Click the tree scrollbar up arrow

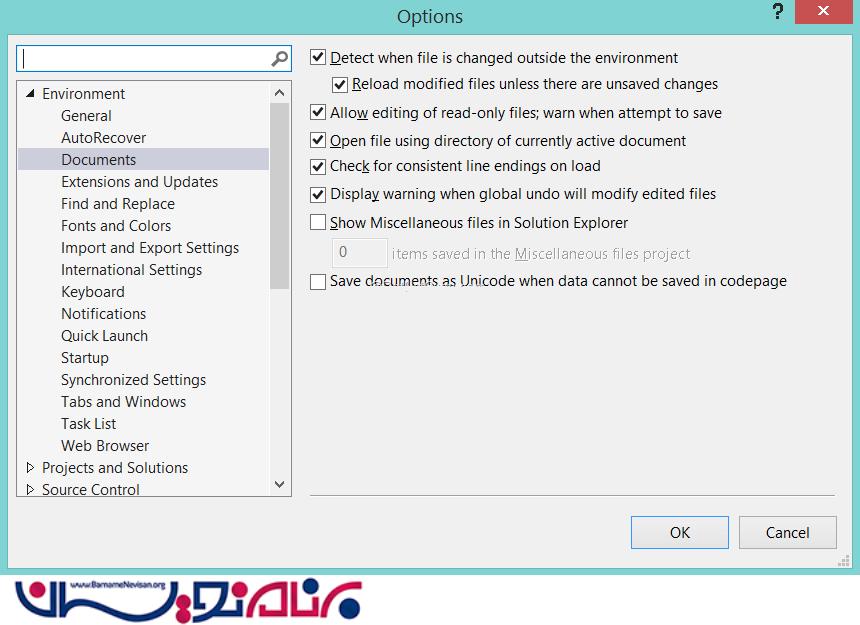(x=280, y=93)
